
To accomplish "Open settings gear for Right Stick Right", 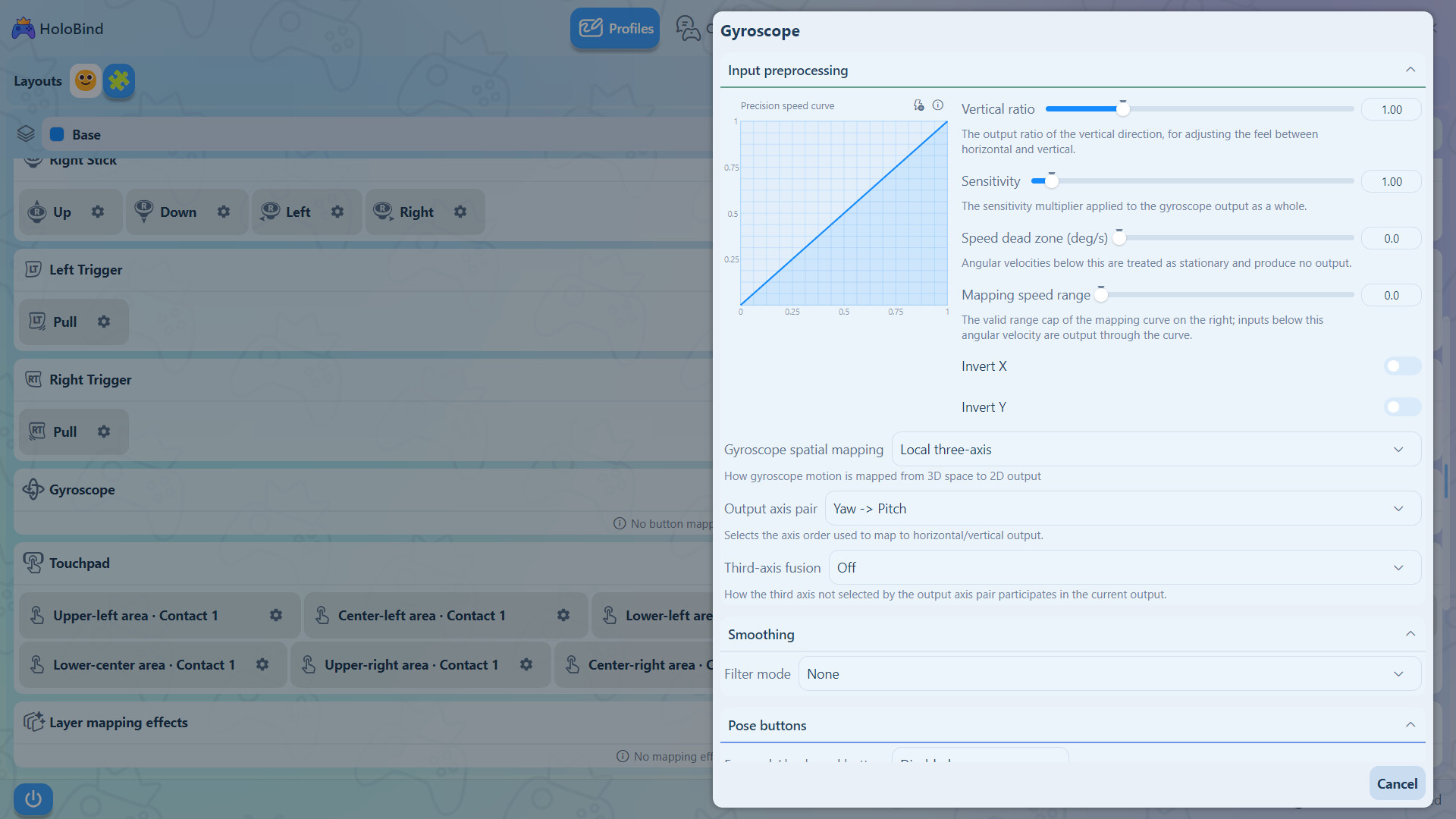I will (460, 212).
